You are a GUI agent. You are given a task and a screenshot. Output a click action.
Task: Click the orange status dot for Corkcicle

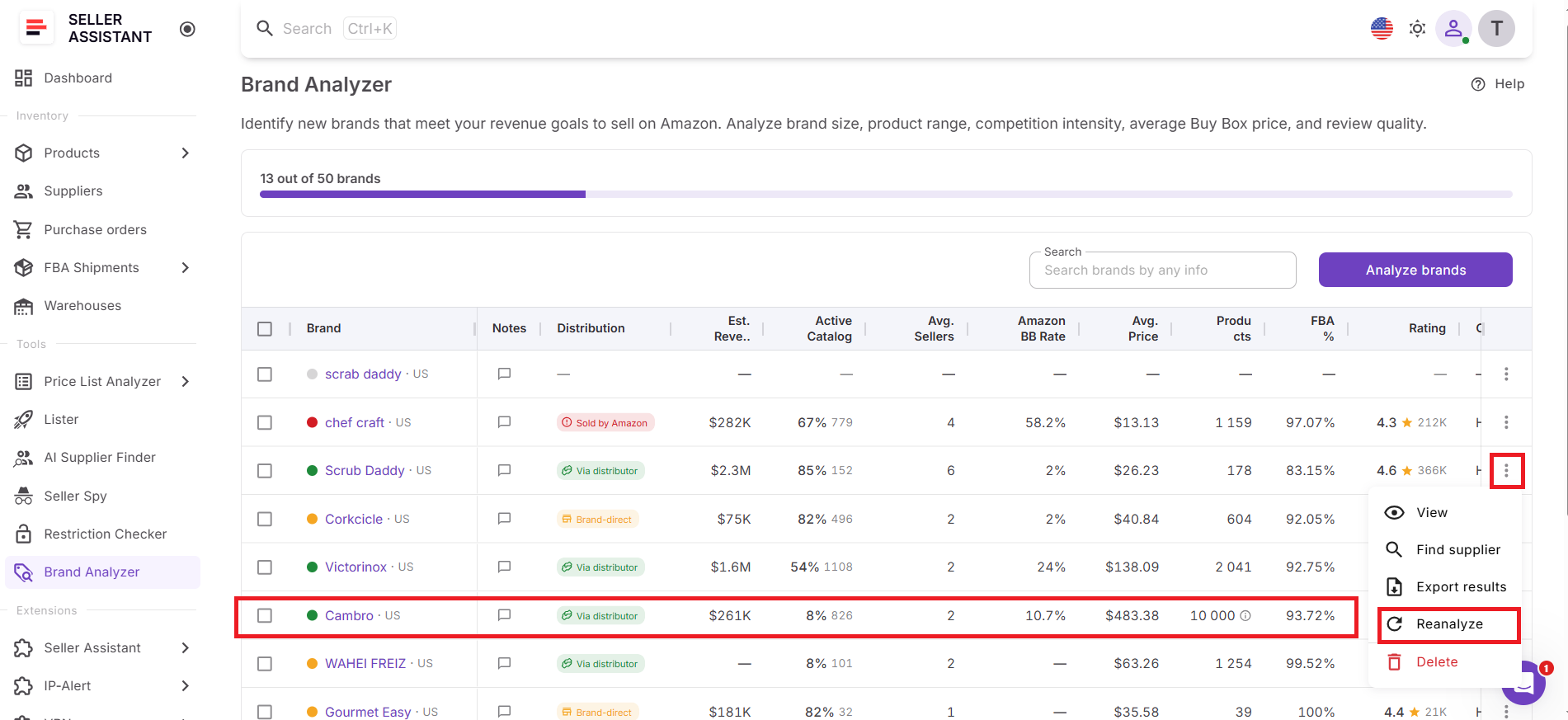pos(313,519)
